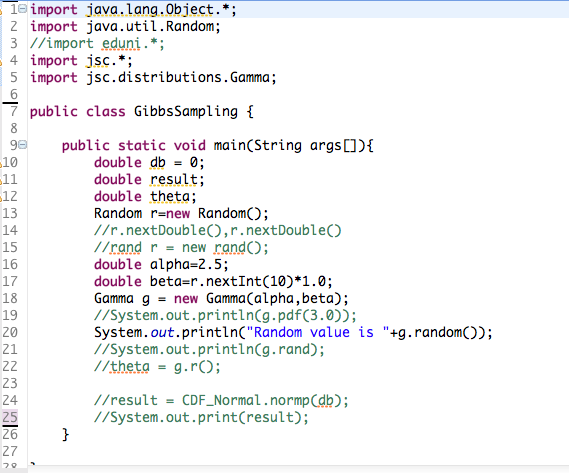The width and height of the screenshot is (569, 473).
Task: Place cursor on 'java.lang.Object' import text
Action: click(150, 10)
